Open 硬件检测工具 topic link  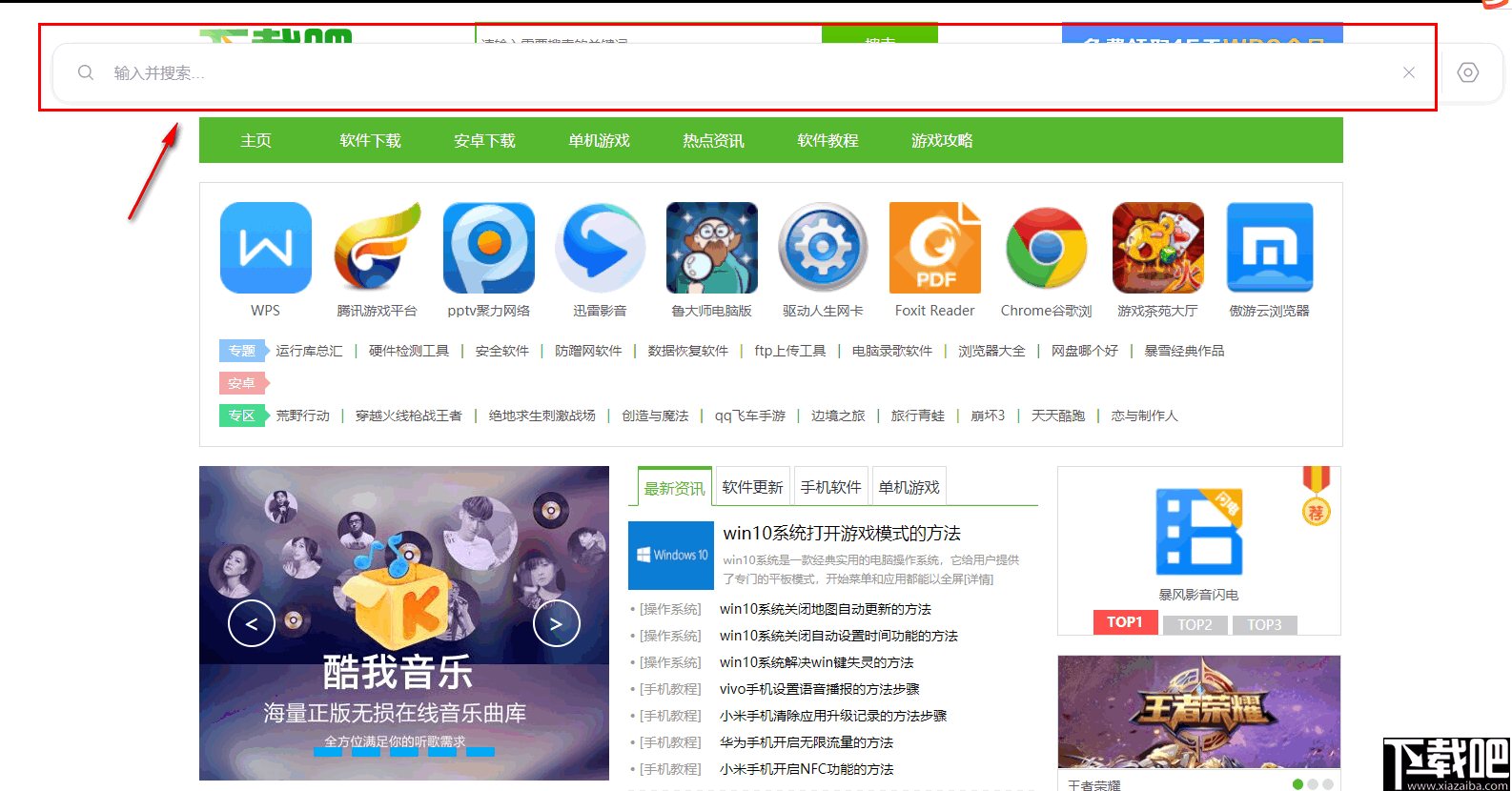pos(409,351)
